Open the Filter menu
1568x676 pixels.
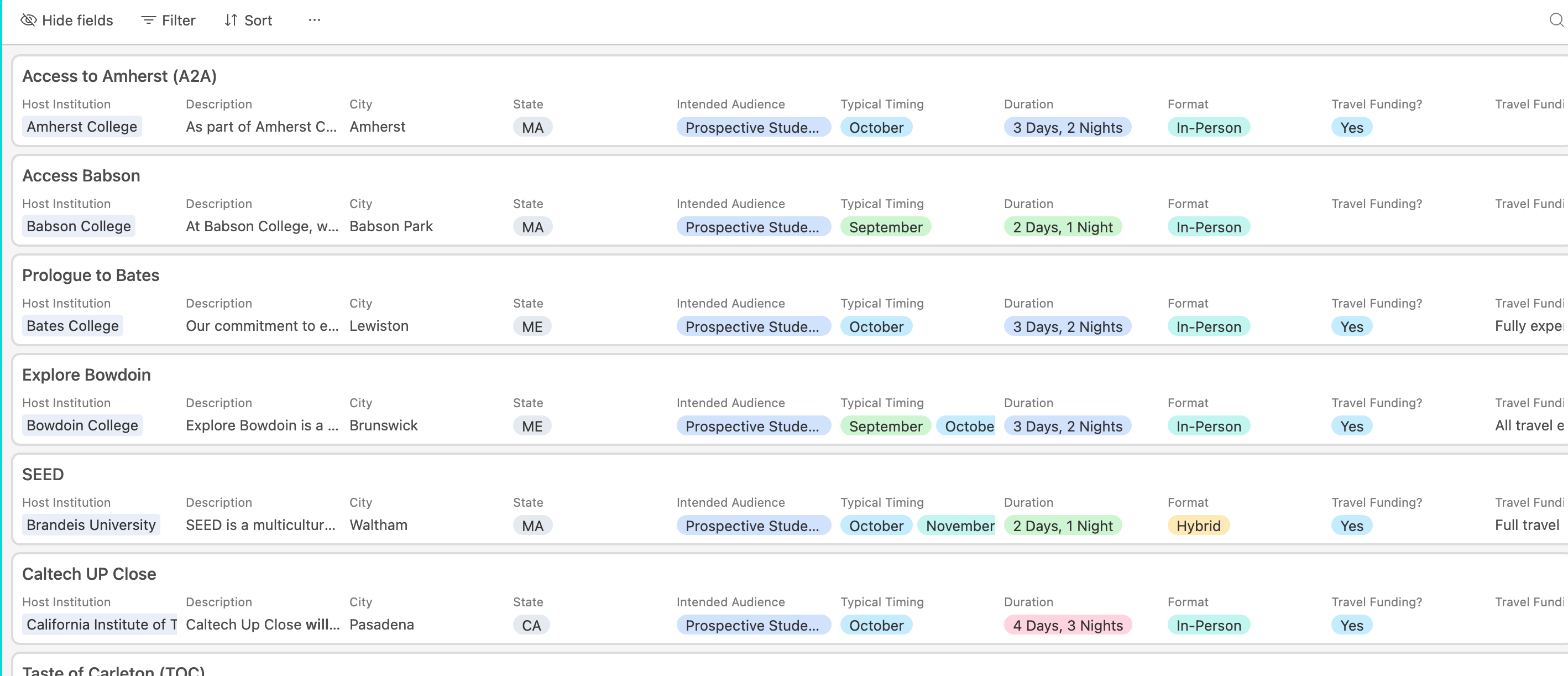tap(168, 20)
